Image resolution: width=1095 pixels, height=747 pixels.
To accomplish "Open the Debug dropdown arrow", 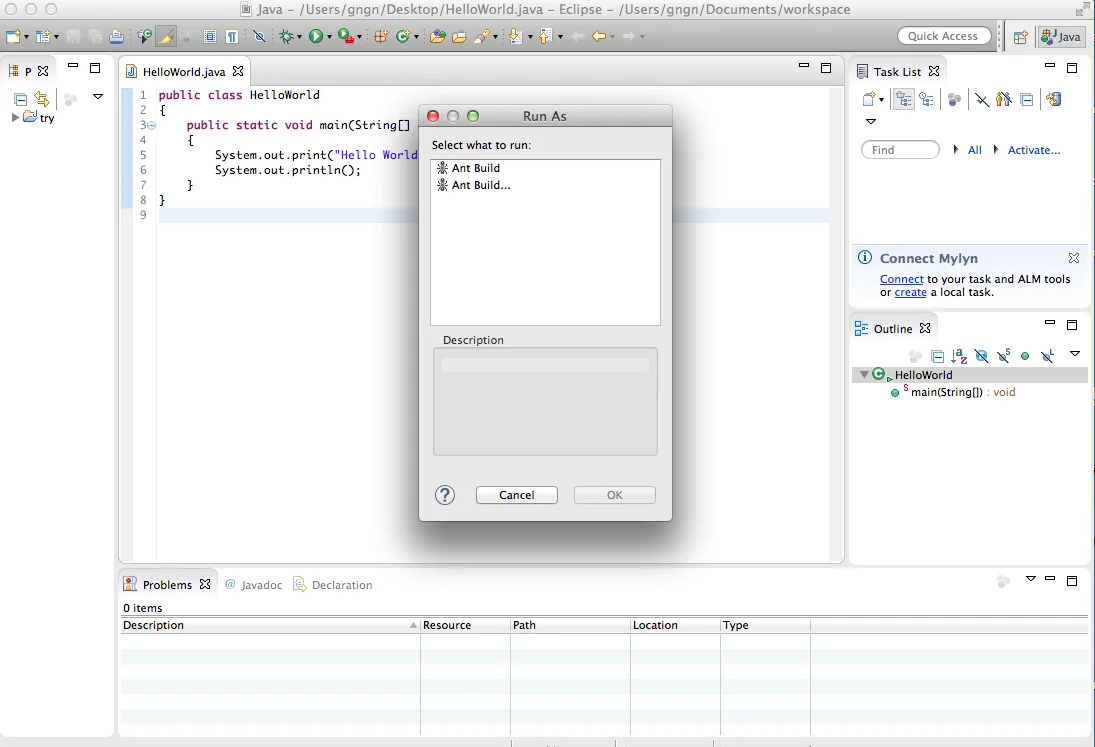I will point(299,37).
